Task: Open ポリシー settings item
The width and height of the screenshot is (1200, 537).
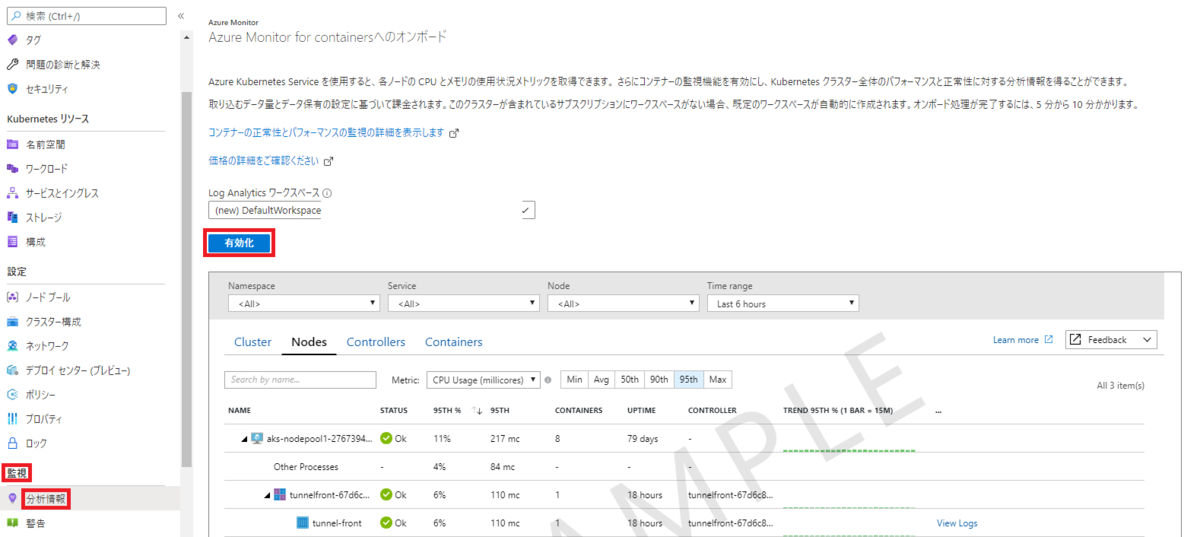Action: [x=42, y=394]
